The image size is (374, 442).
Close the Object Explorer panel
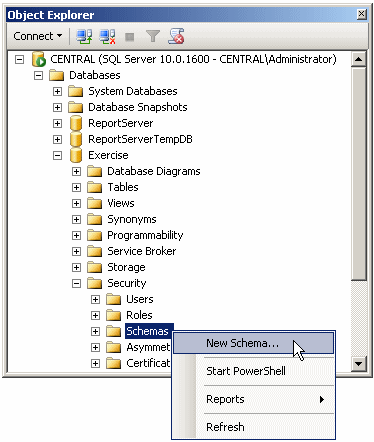coord(361,14)
